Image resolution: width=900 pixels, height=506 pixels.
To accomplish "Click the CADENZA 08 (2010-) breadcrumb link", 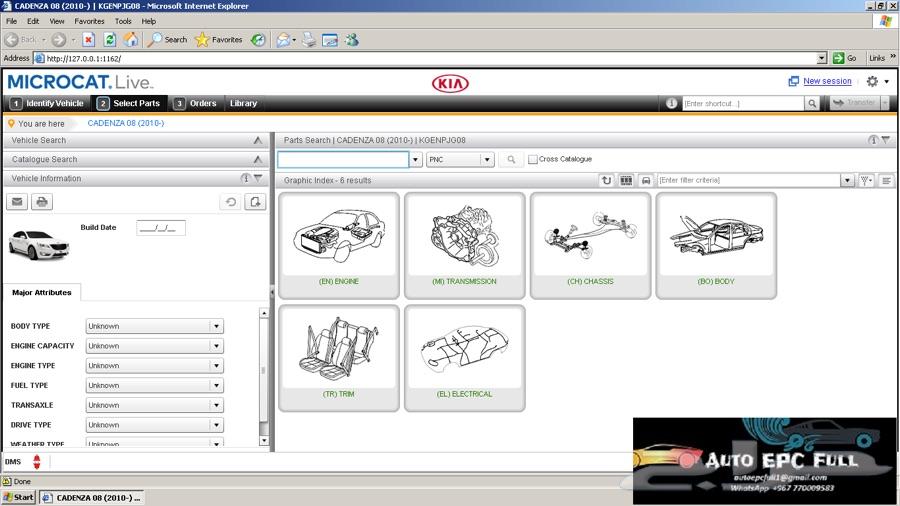I will click(x=126, y=123).
